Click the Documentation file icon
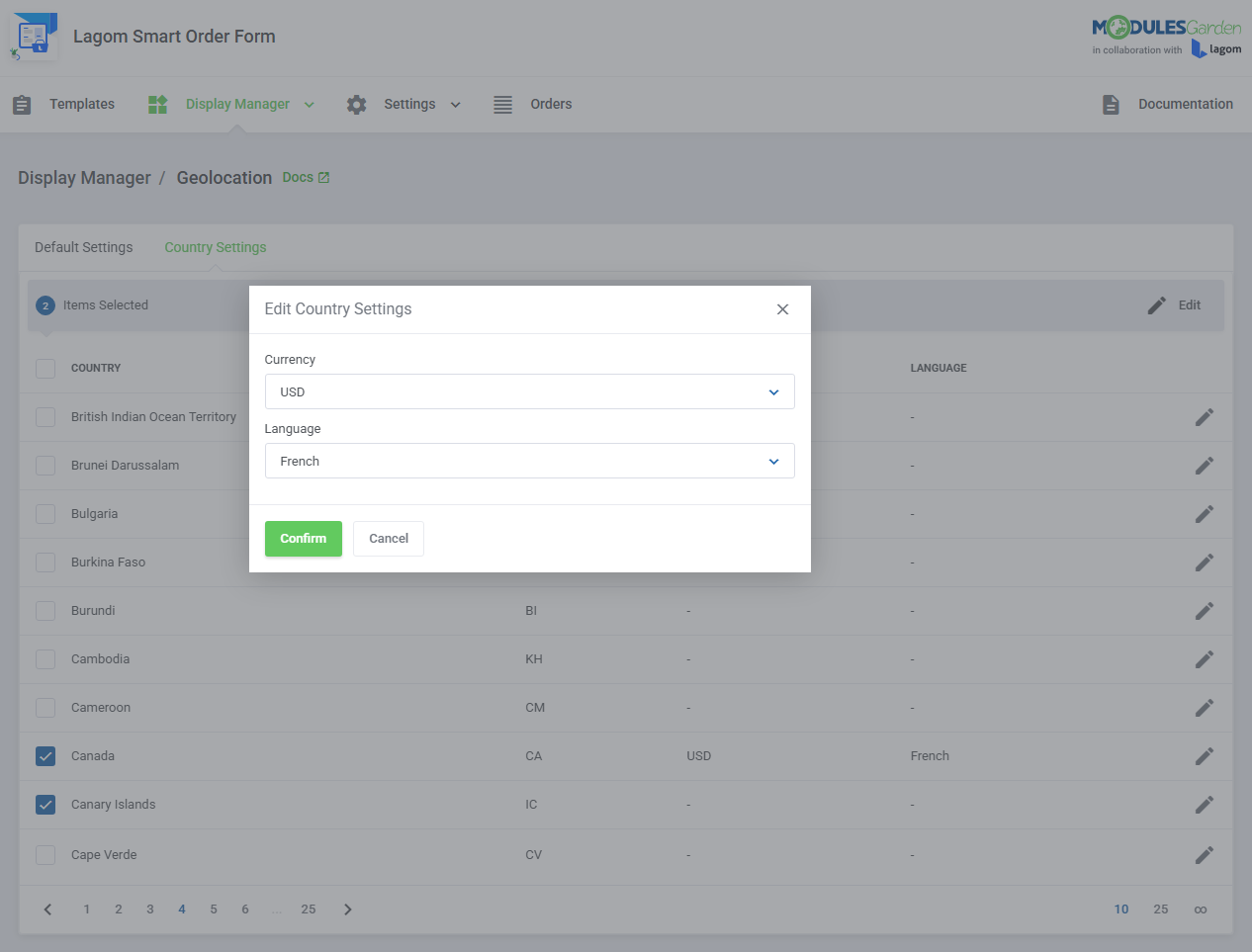This screenshot has height=952, width=1252. click(1111, 105)
